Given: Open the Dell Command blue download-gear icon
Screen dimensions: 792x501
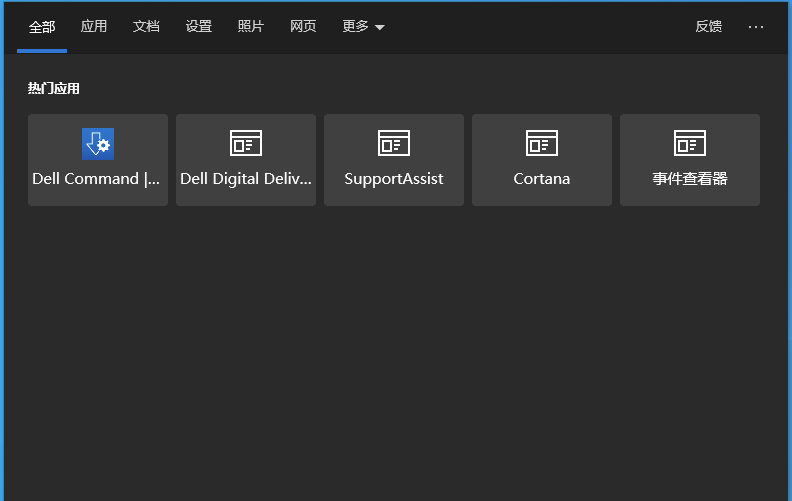Looking at the screenshot, I should (x=98, y=144).
